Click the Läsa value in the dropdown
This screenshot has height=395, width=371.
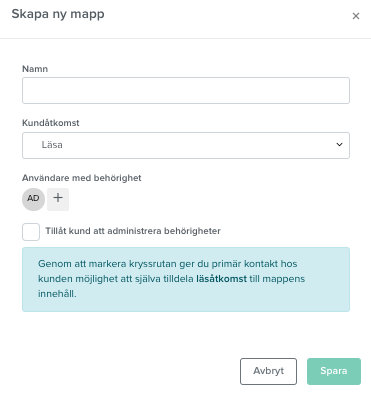(x=52, y=145)
